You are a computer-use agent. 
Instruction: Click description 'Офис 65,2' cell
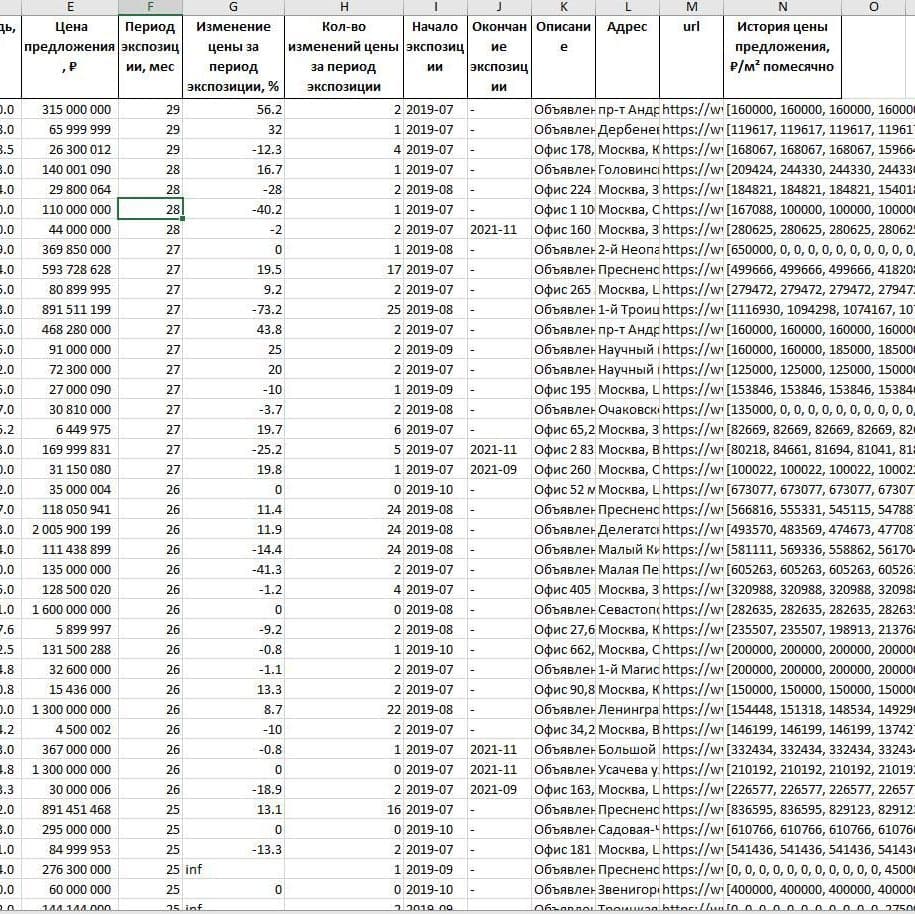pyautogui.click(x=564, y=430)
